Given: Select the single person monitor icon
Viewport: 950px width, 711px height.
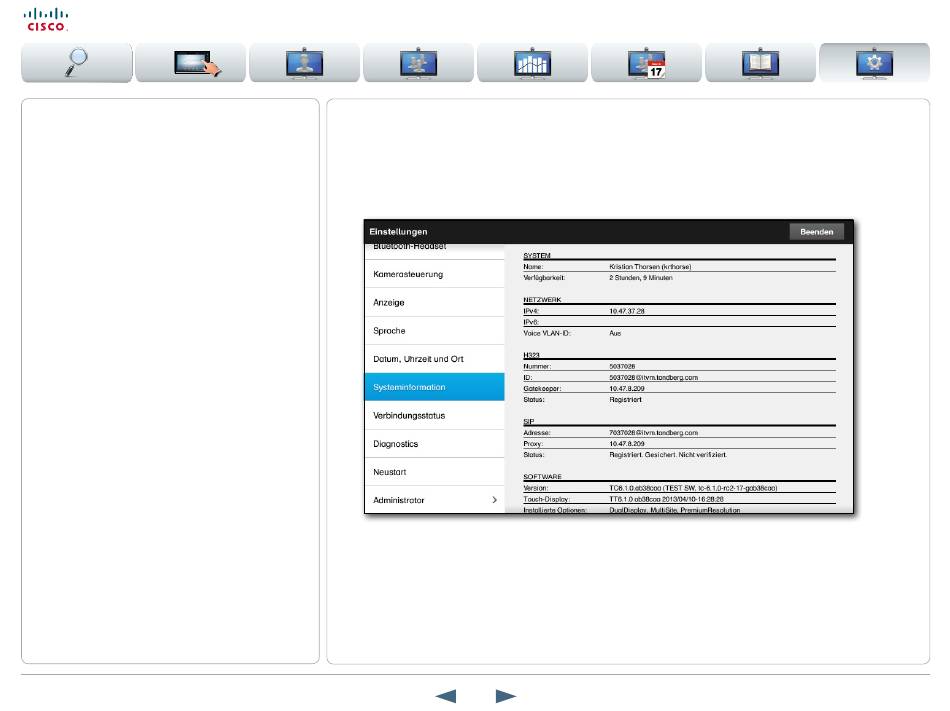Looking at the screenshot, I should pos(305,62).
